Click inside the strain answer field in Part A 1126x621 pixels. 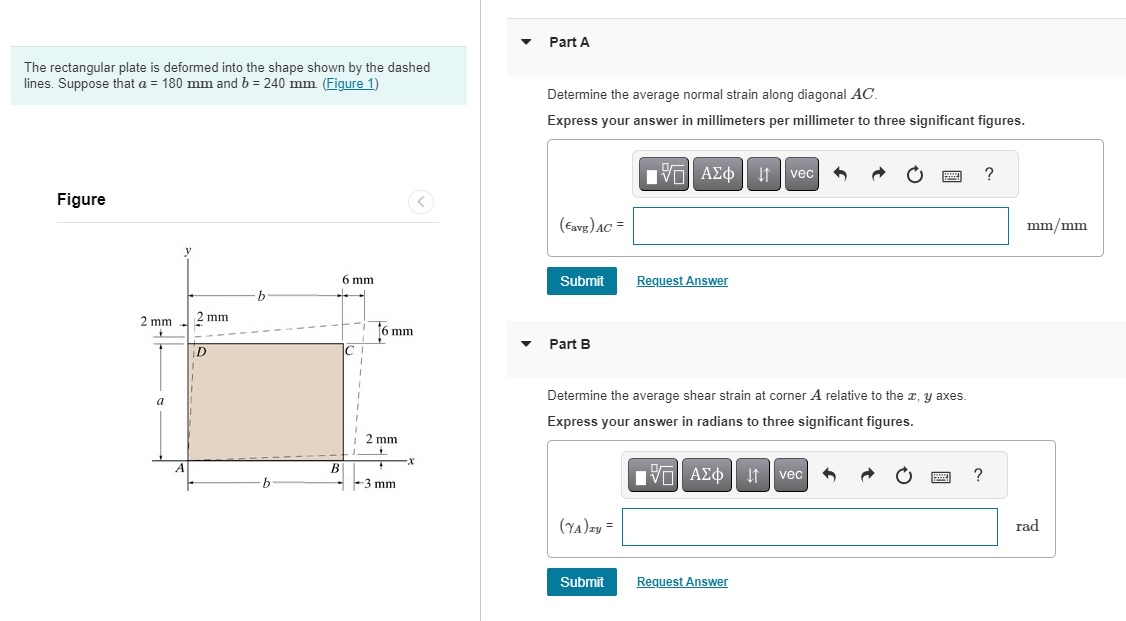[820, 226]
